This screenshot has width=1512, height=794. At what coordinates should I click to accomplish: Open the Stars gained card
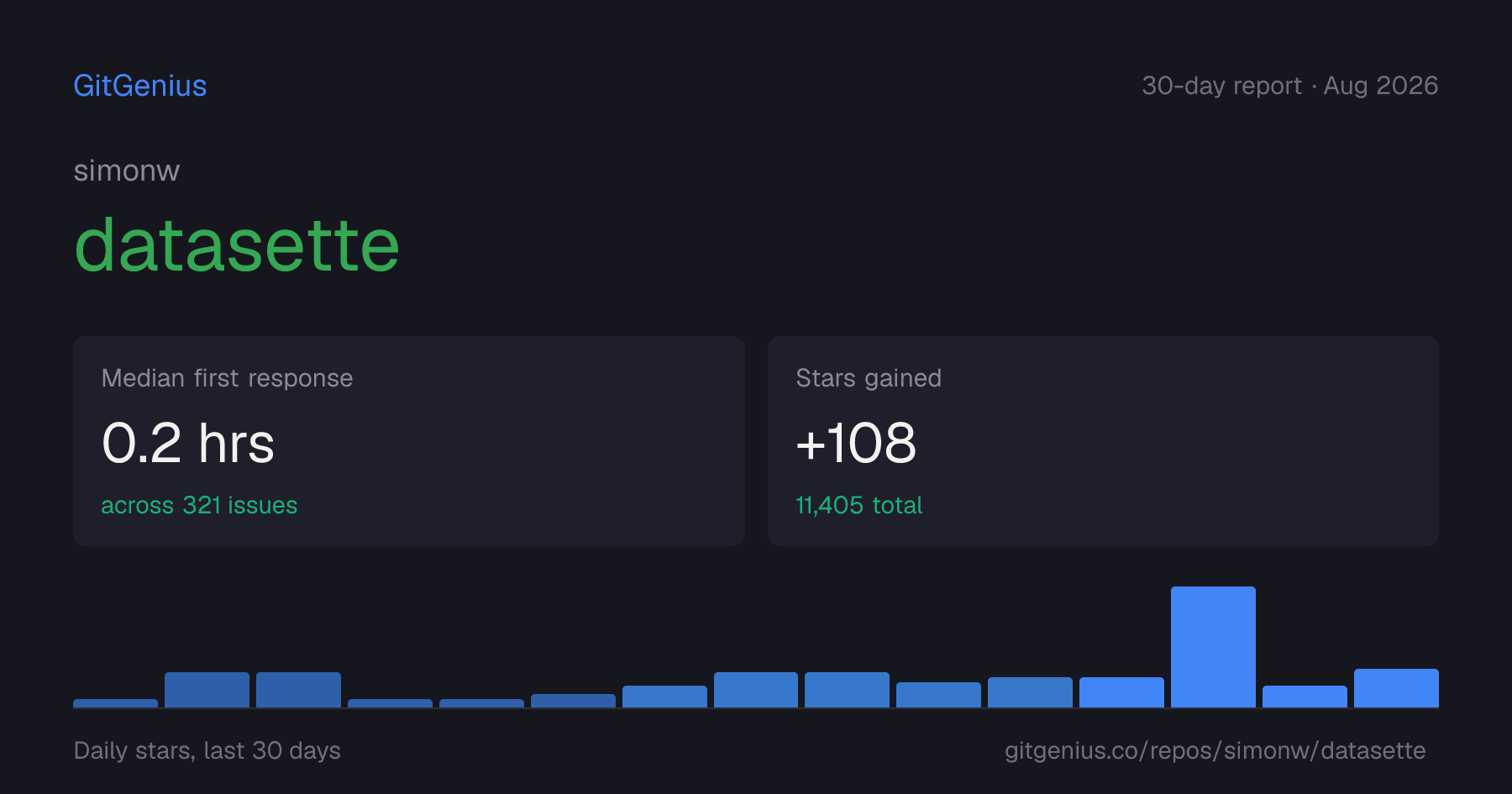coord(1103,441)
